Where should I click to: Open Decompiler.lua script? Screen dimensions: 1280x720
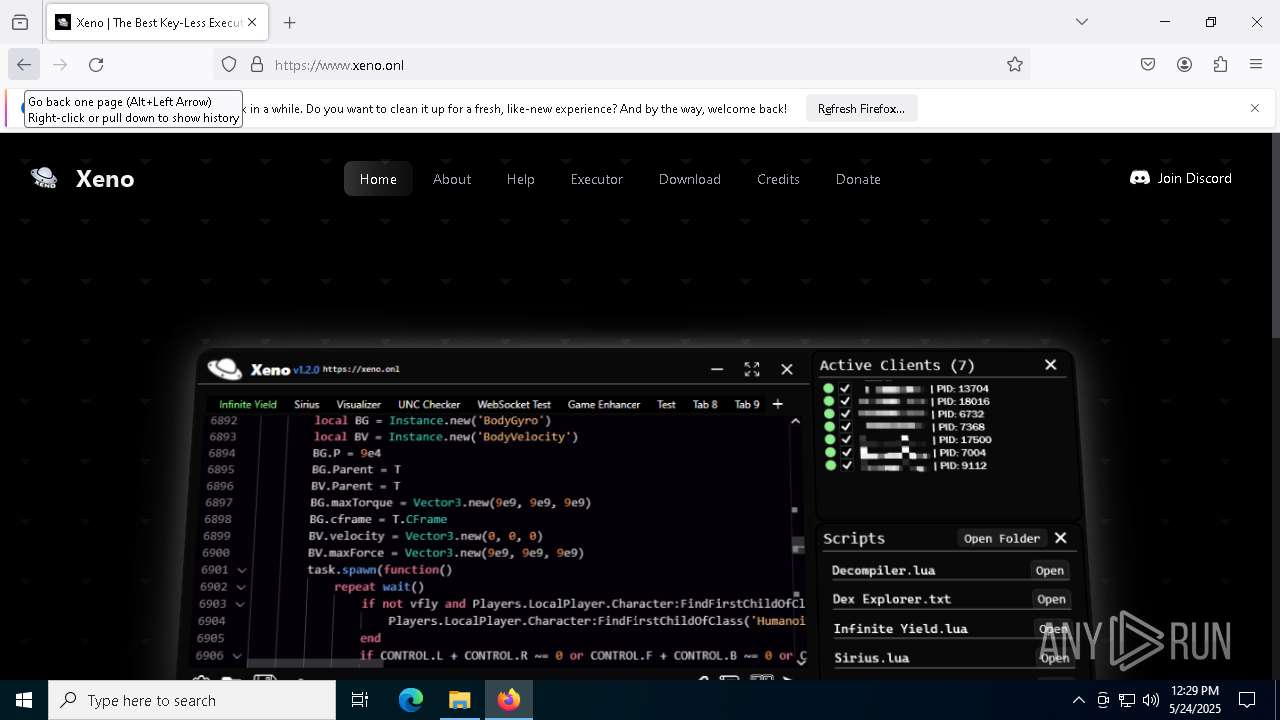click(1050, 571)
